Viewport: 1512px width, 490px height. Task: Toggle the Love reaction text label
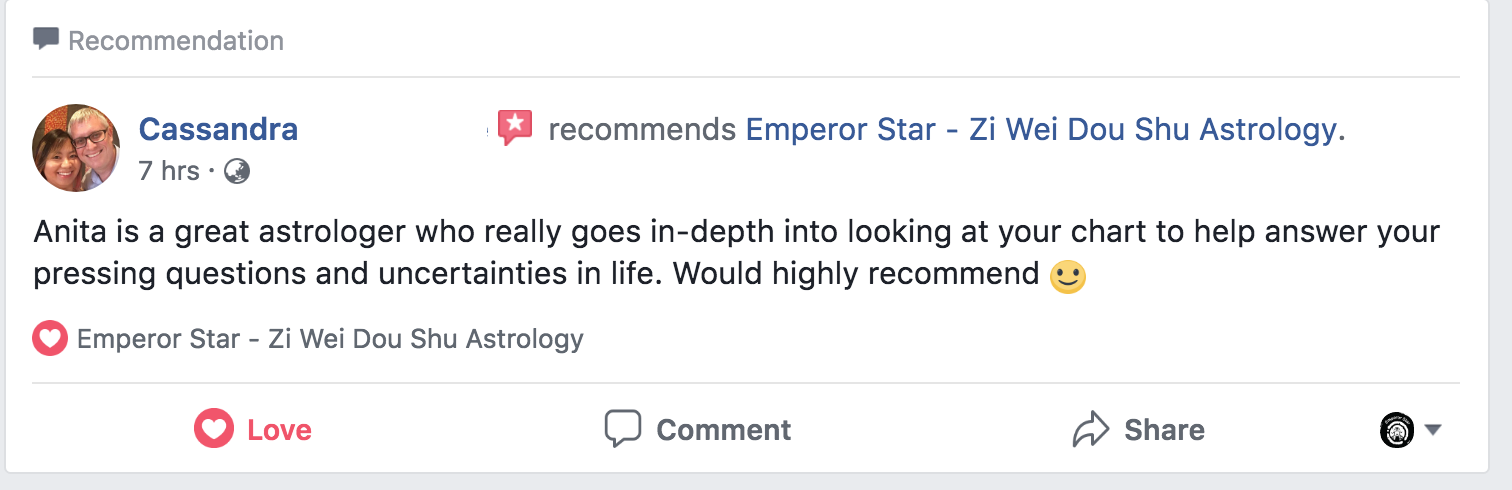279,430
